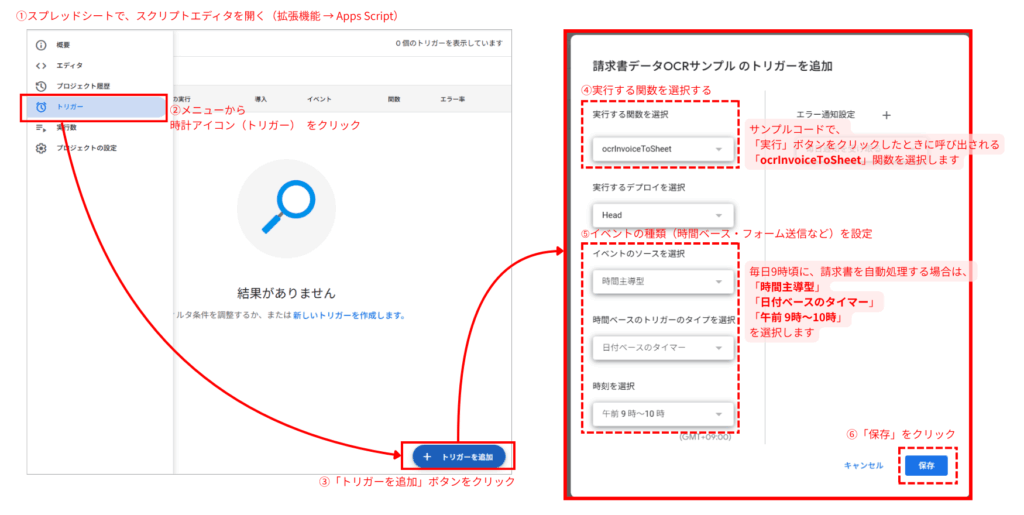Click the Editor code brackets icon
Viewport: 1024px width, 515px height.
[41, 65]
